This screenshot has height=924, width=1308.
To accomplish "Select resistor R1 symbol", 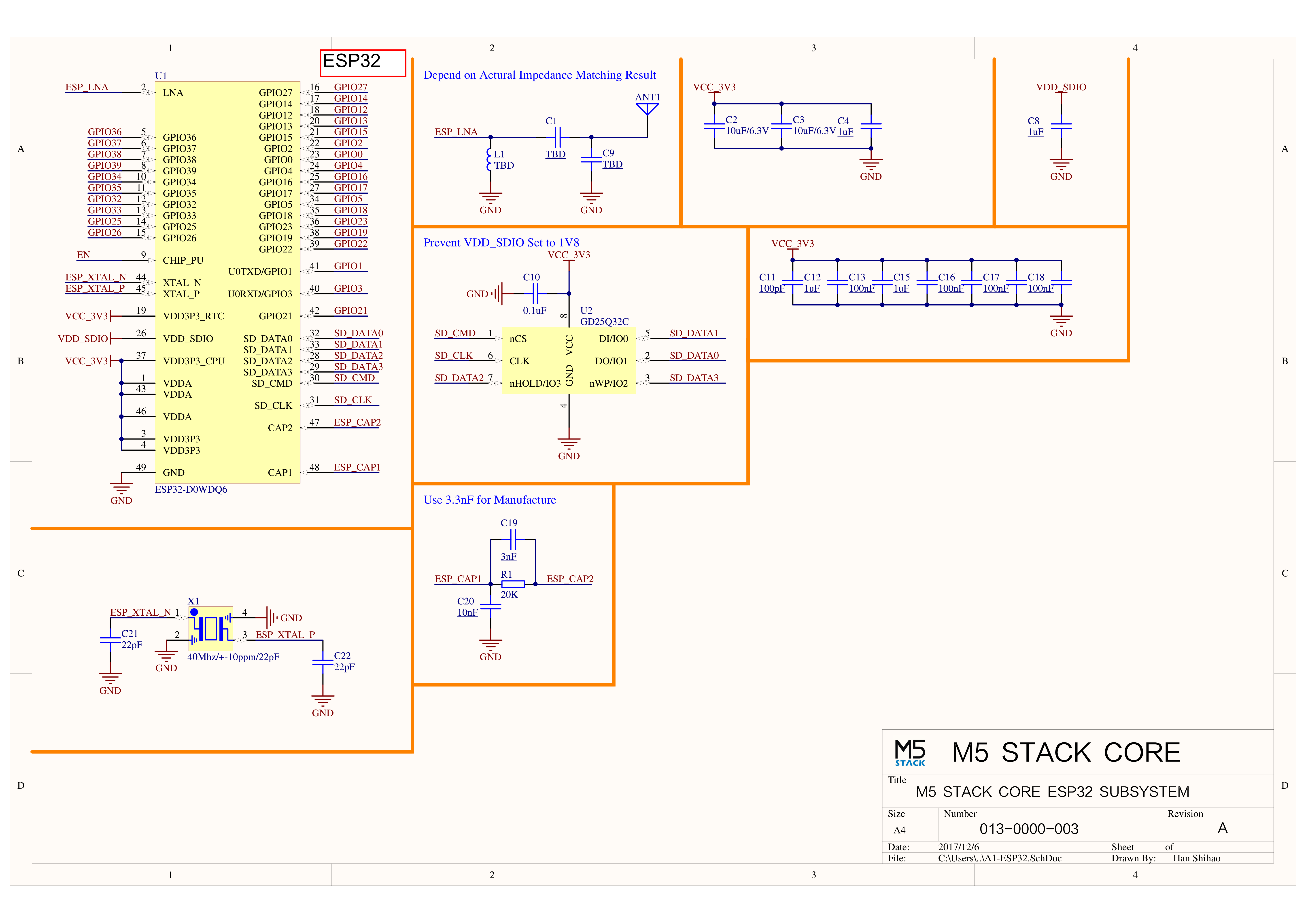I will pos(513,584).
